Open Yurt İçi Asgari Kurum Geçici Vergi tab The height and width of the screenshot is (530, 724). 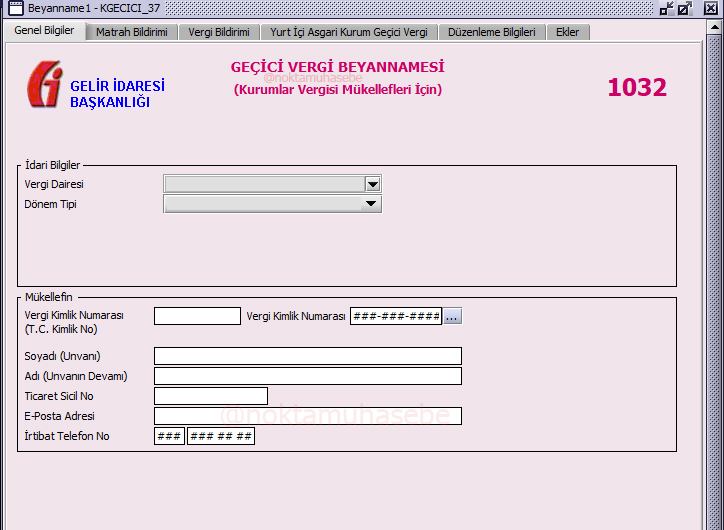[349, 32]
